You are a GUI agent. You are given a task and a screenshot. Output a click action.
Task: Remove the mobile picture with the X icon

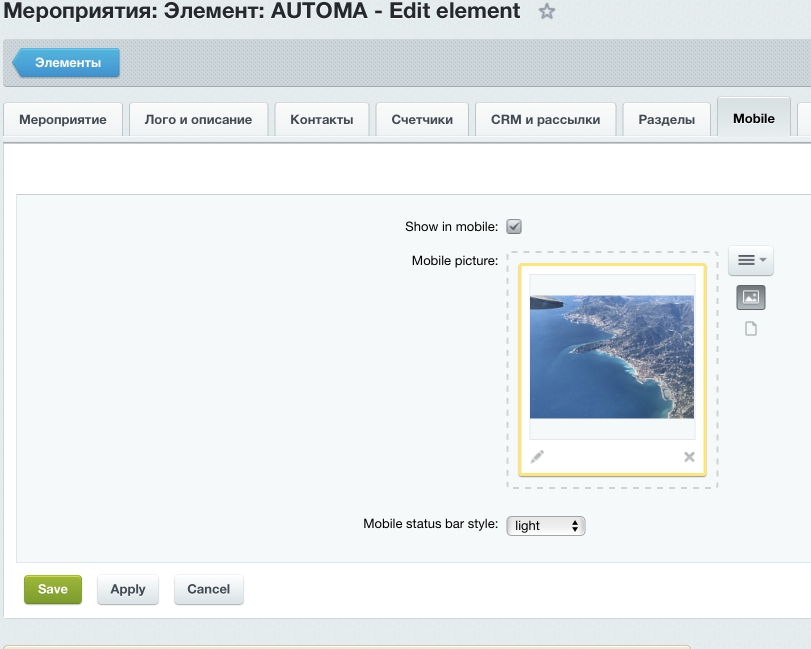(x=689, y=457)
